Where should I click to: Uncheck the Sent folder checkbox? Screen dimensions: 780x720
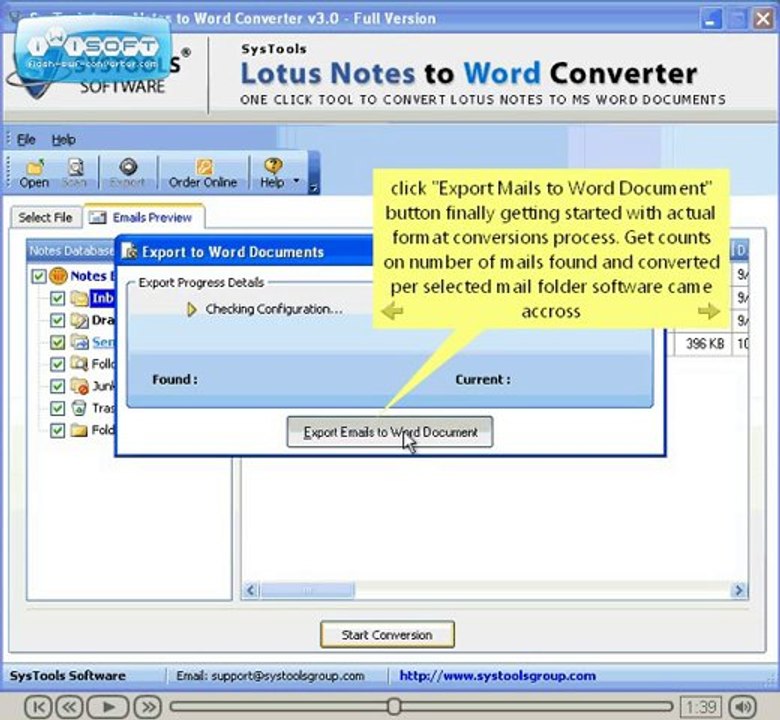(x=58, y=342)
